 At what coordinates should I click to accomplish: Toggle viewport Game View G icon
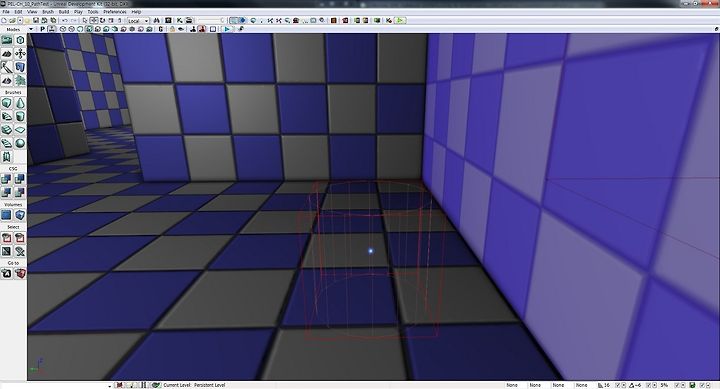161,29
